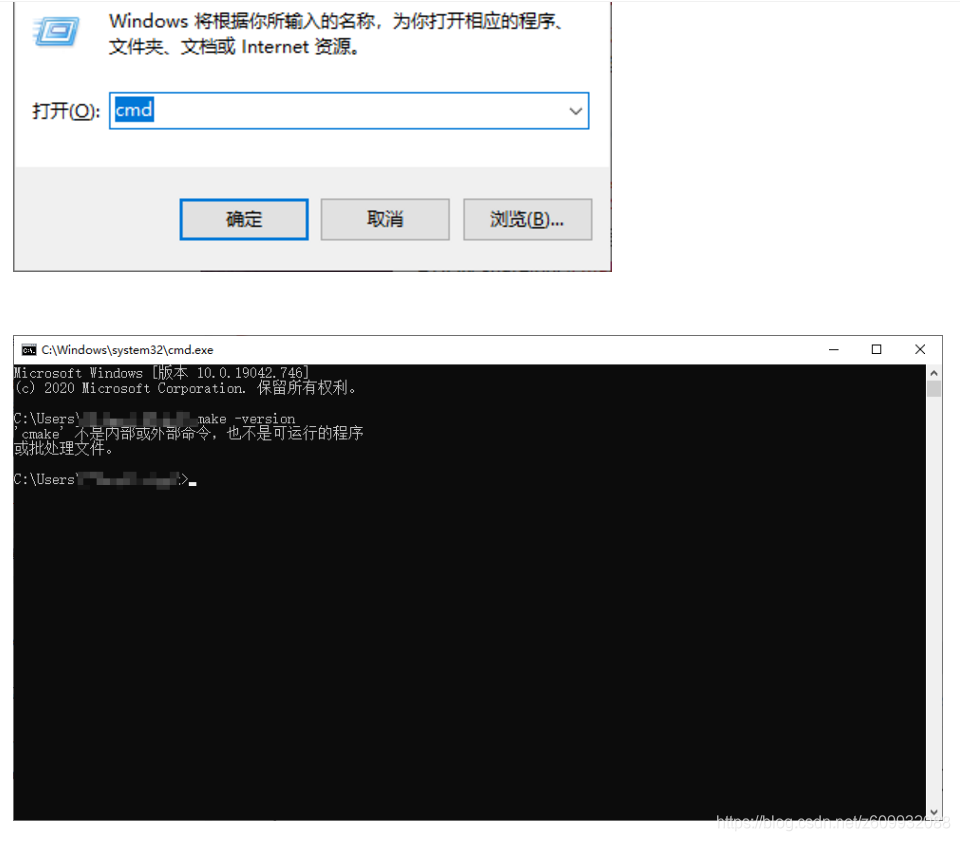960x841 pixels.
Task: Click the 确定 button in Run dialog
Action: point(244,219)
